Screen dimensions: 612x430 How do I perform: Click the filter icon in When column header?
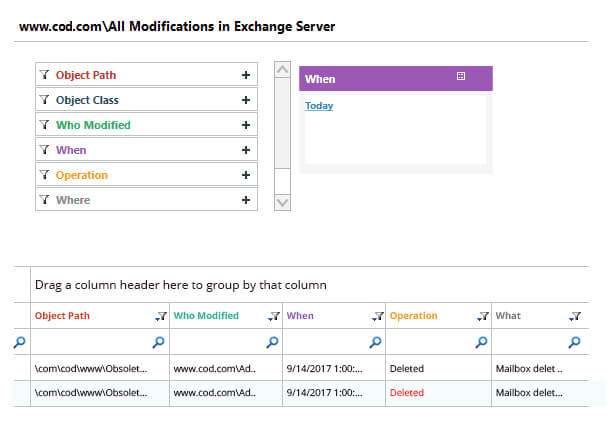click(x=377, y=316)
